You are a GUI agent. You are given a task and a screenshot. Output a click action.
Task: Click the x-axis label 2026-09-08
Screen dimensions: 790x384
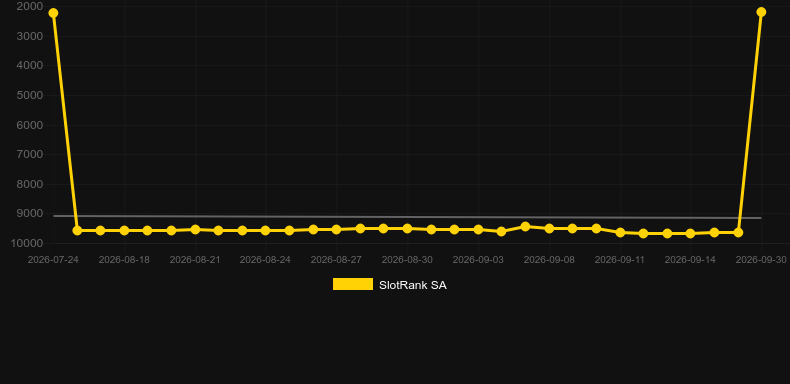(549, 260)
